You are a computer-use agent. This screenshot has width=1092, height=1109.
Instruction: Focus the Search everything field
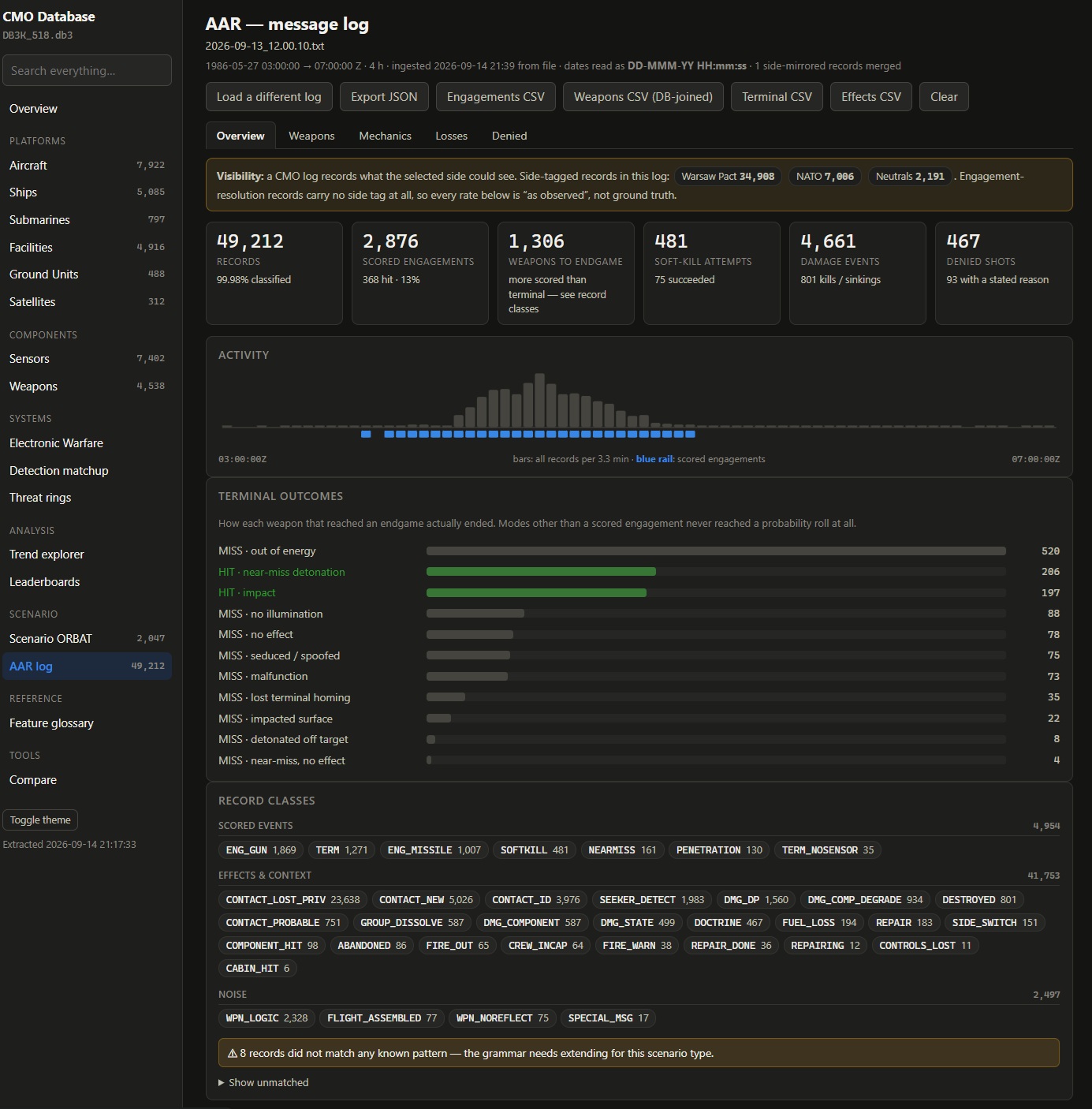coord(87,70)
